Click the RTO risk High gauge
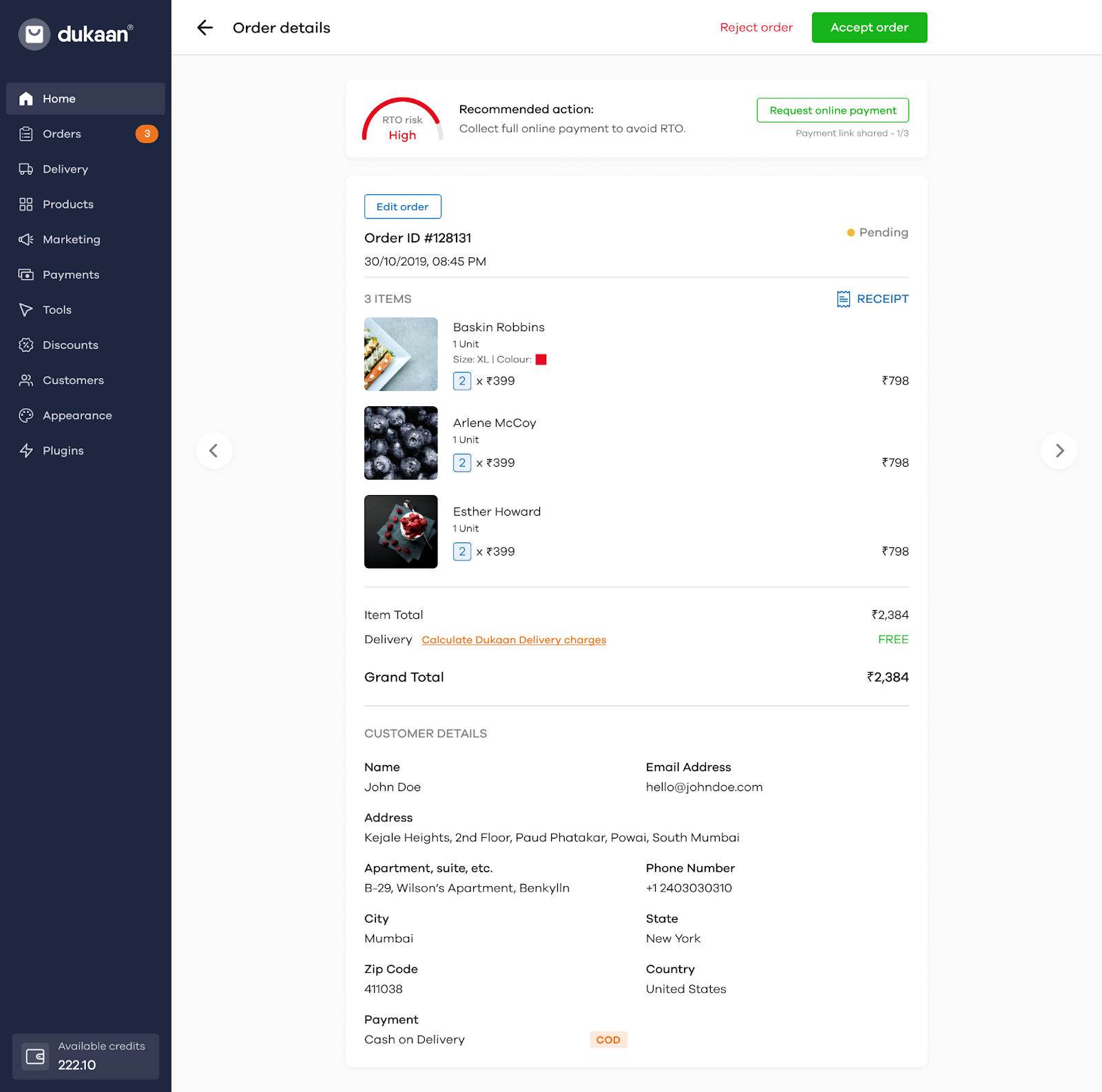This screenshot has width=1102, height=1092. 402,120
